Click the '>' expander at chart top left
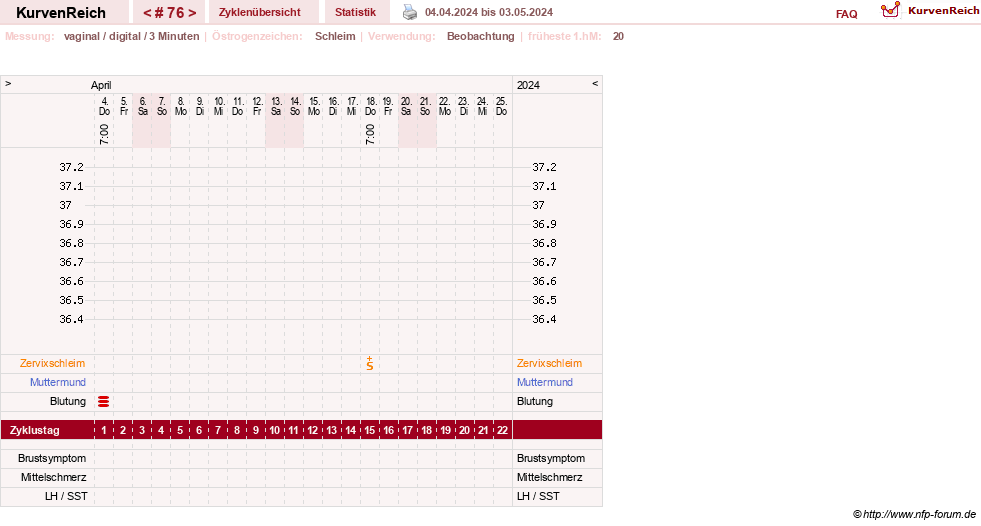The height and width of the screenshot is (526, 981). click(8, 83)
